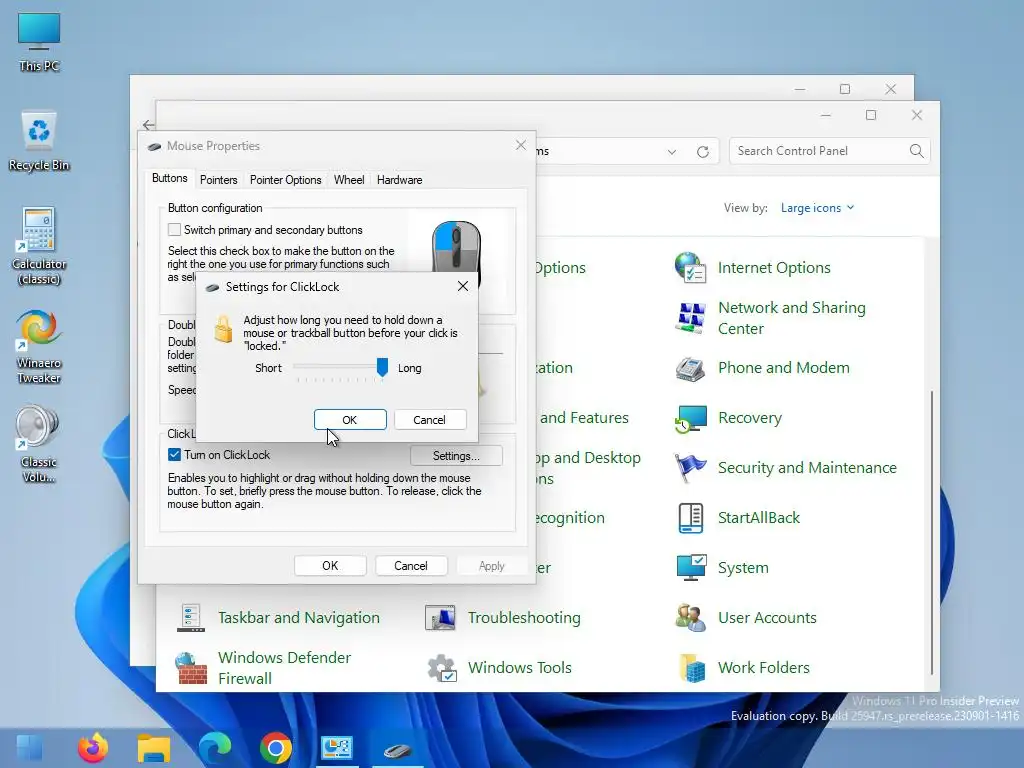Open the StartAllBack icon

(x=690, y=518)
